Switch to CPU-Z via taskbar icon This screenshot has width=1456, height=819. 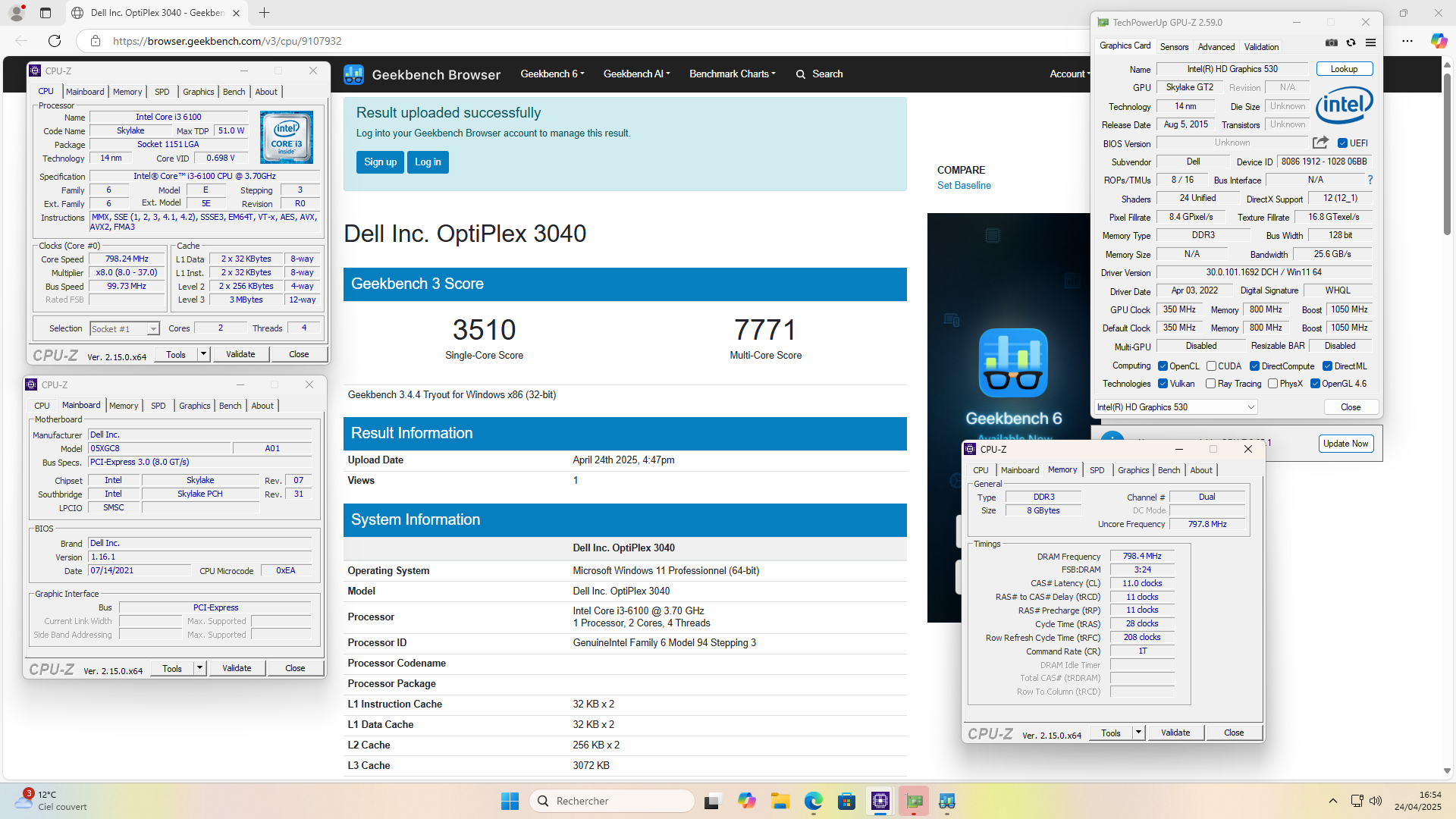point(880,801)
